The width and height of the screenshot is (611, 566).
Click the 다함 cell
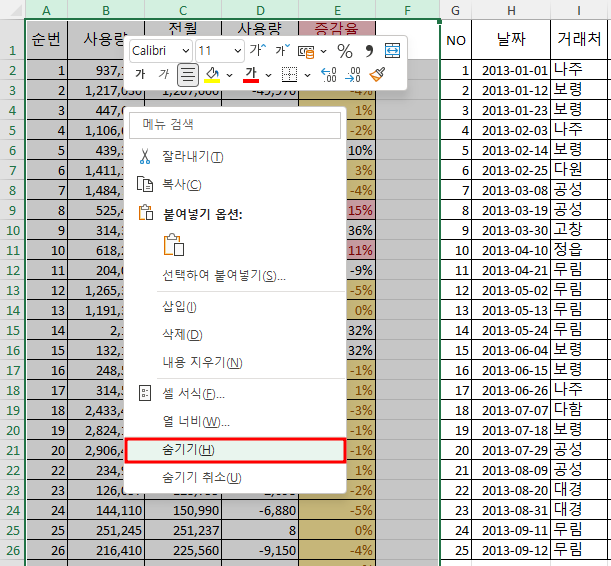[579, 410]
